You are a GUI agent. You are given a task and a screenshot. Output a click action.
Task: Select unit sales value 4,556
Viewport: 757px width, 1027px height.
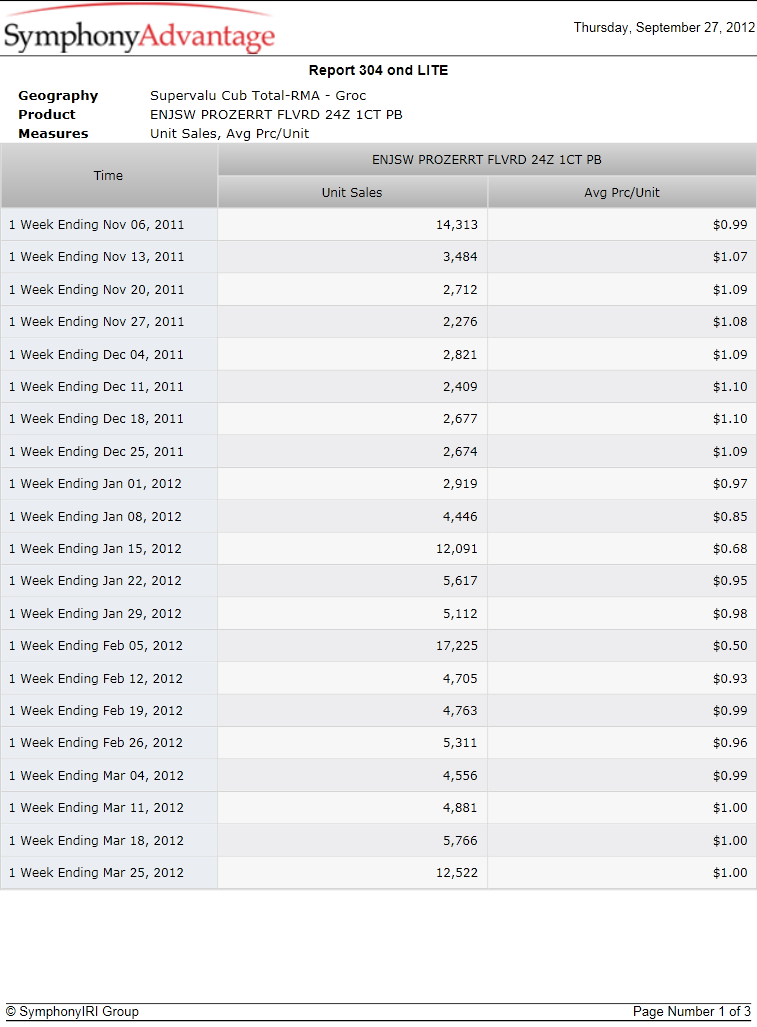point(460,775)
